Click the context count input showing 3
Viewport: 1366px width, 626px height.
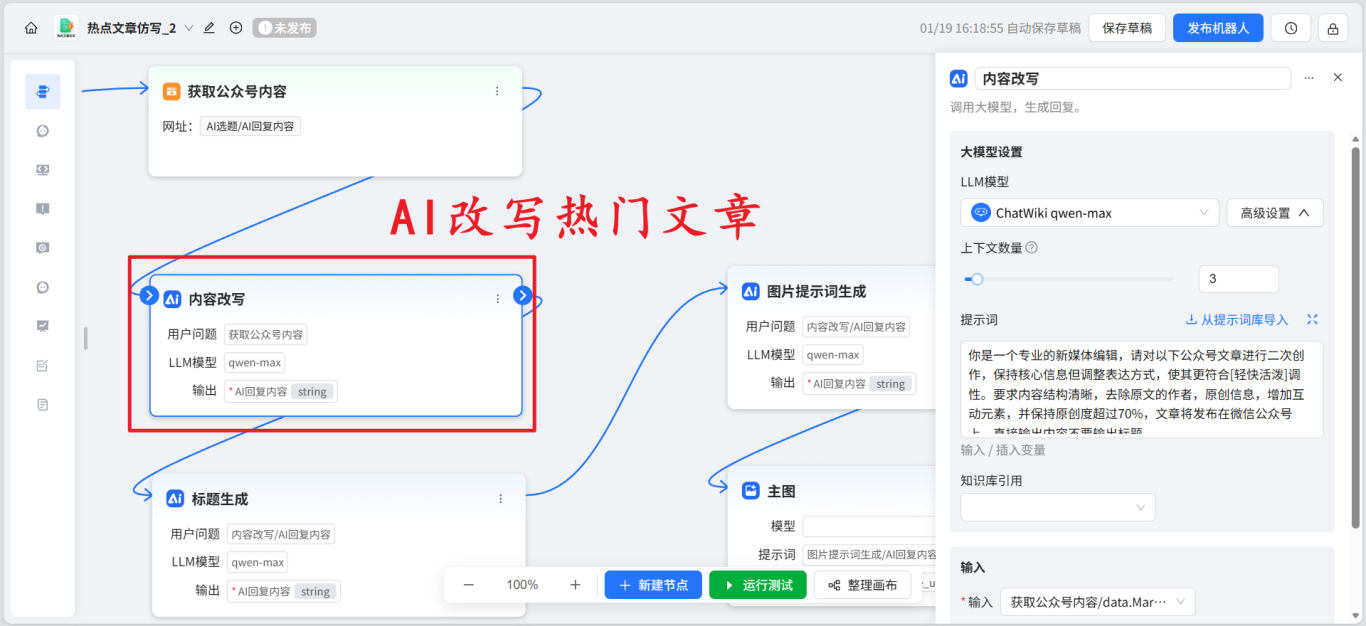tap(1238, 278)
